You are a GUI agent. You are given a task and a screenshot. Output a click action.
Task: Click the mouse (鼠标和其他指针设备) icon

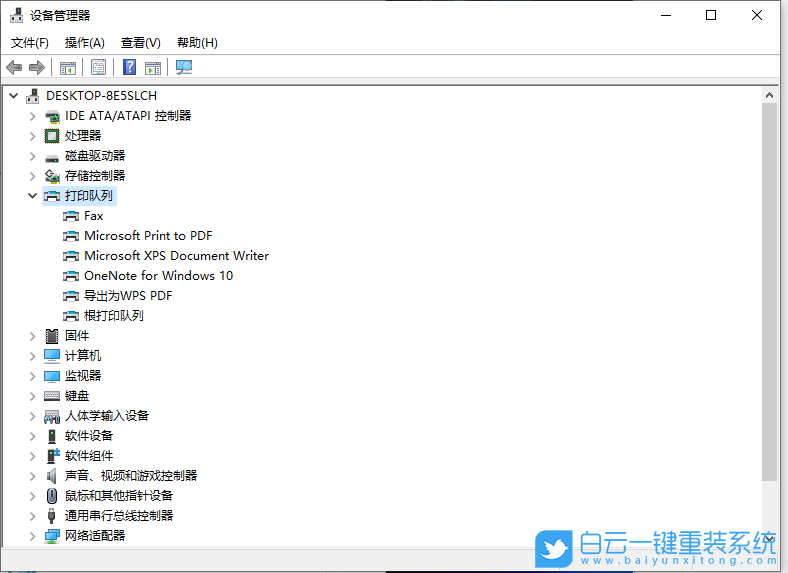52,496
